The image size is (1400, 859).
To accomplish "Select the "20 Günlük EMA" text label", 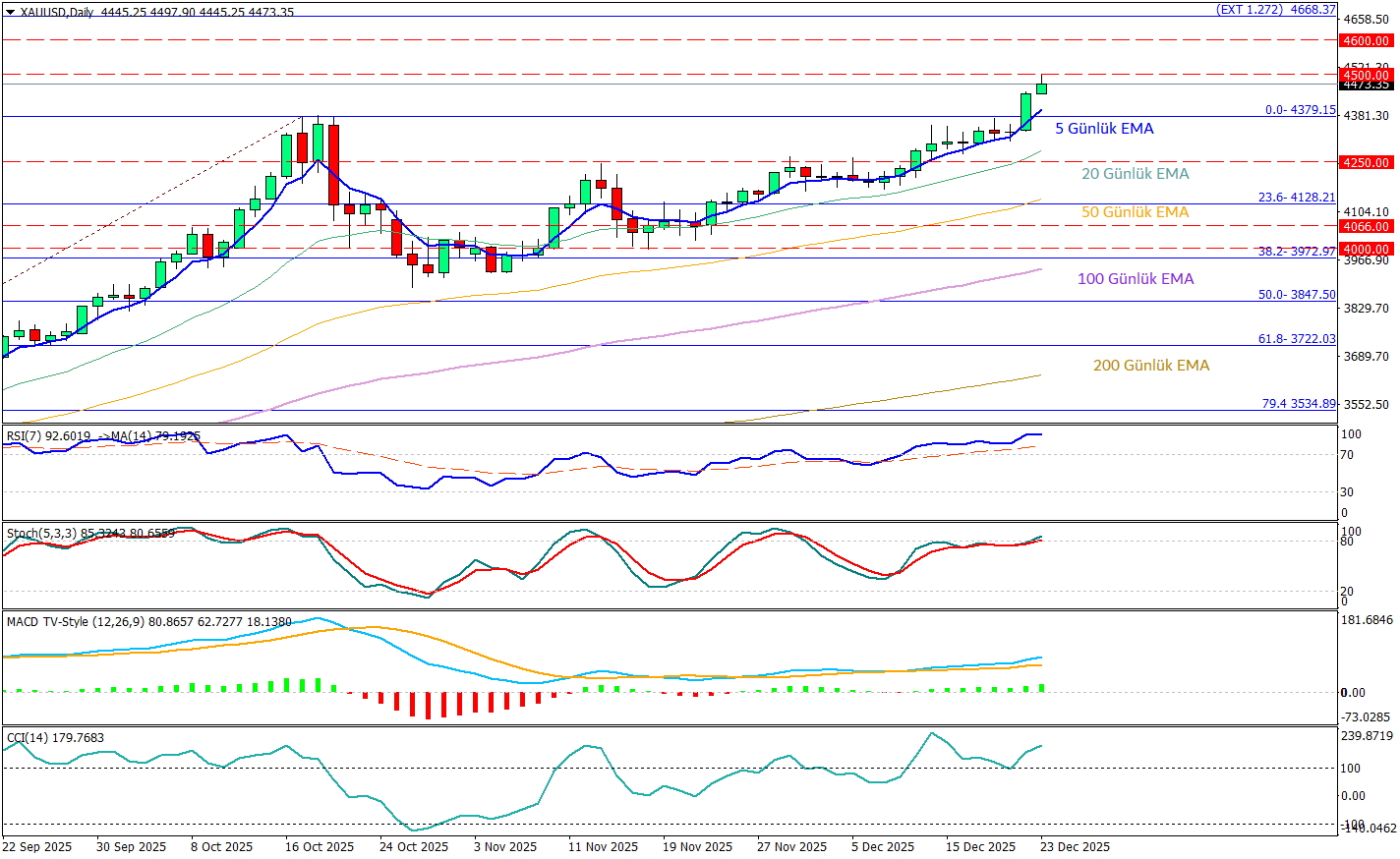I will coord(1135,174).
